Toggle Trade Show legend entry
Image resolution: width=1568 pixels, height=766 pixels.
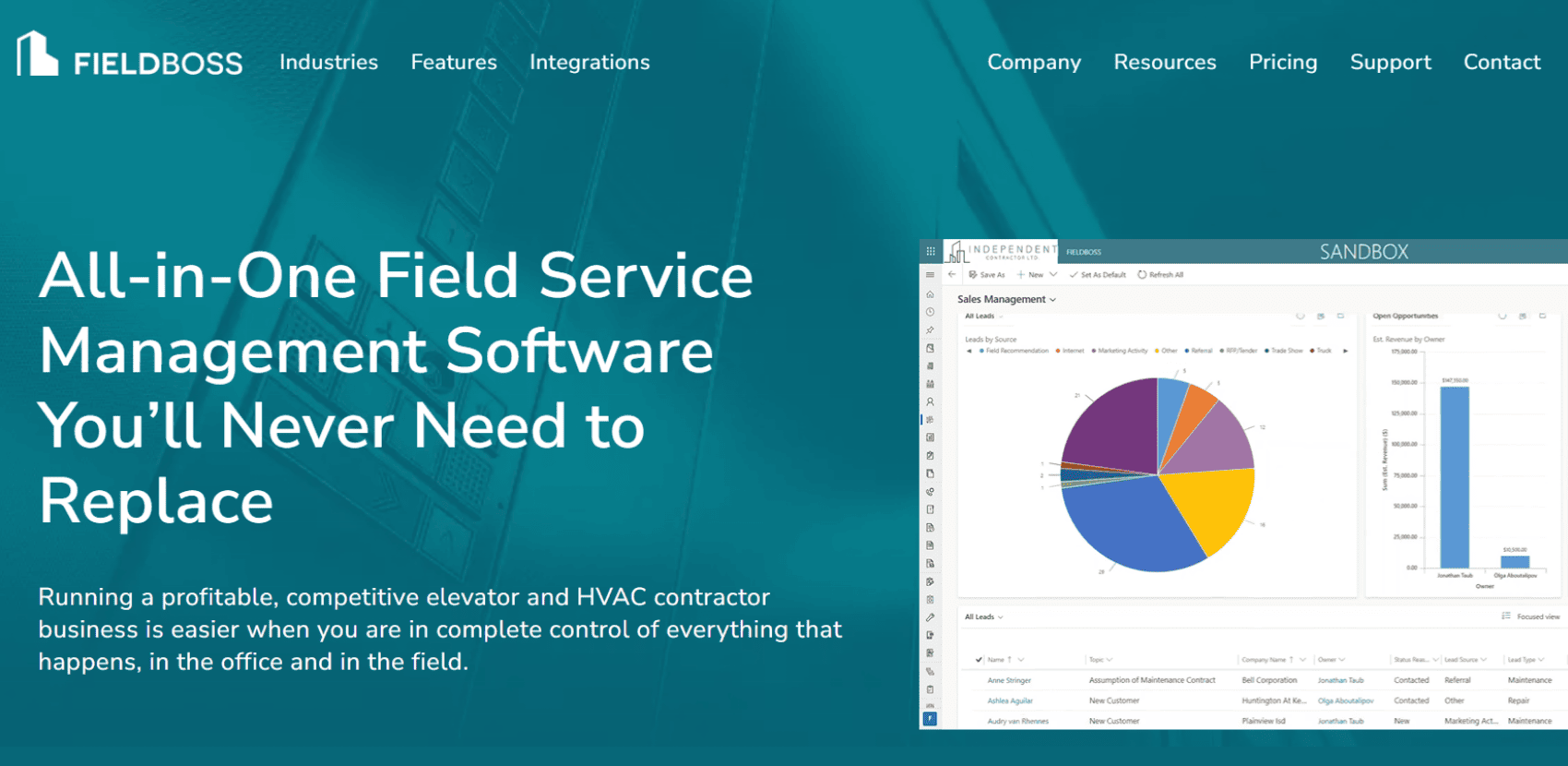(x=1284, y=351)
